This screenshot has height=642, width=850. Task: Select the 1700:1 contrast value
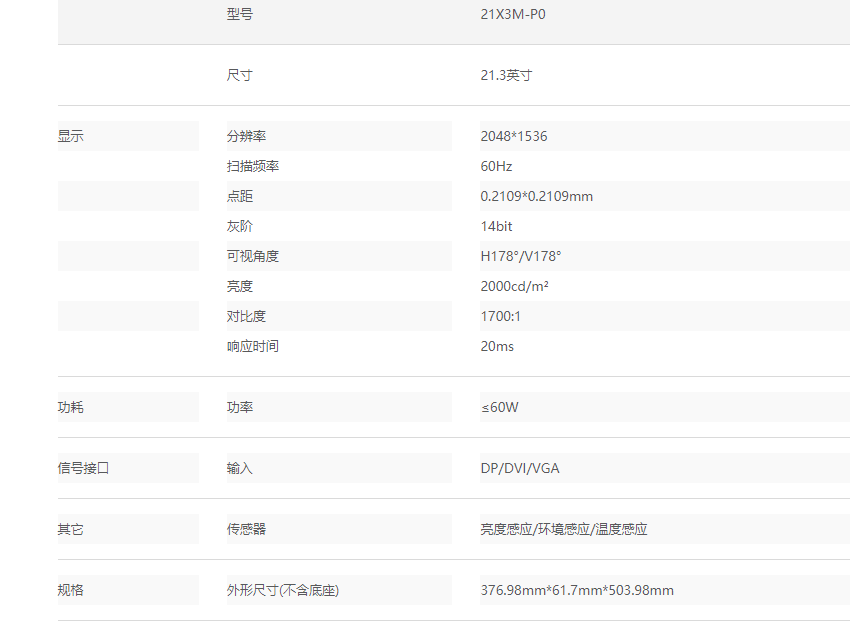(500, 316)
